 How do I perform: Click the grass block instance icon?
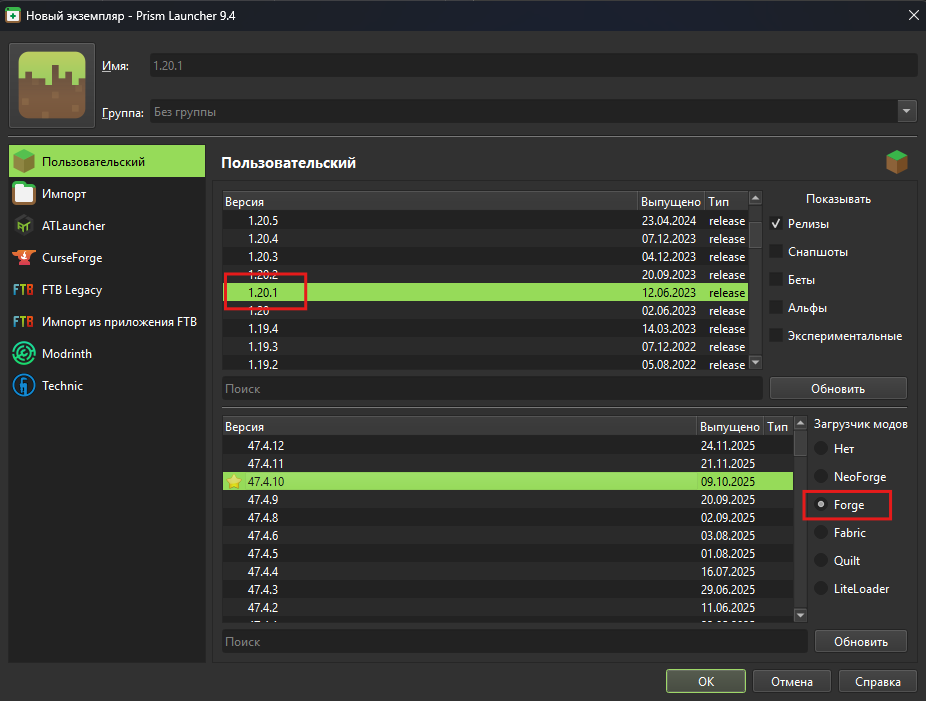coord(52,85)
